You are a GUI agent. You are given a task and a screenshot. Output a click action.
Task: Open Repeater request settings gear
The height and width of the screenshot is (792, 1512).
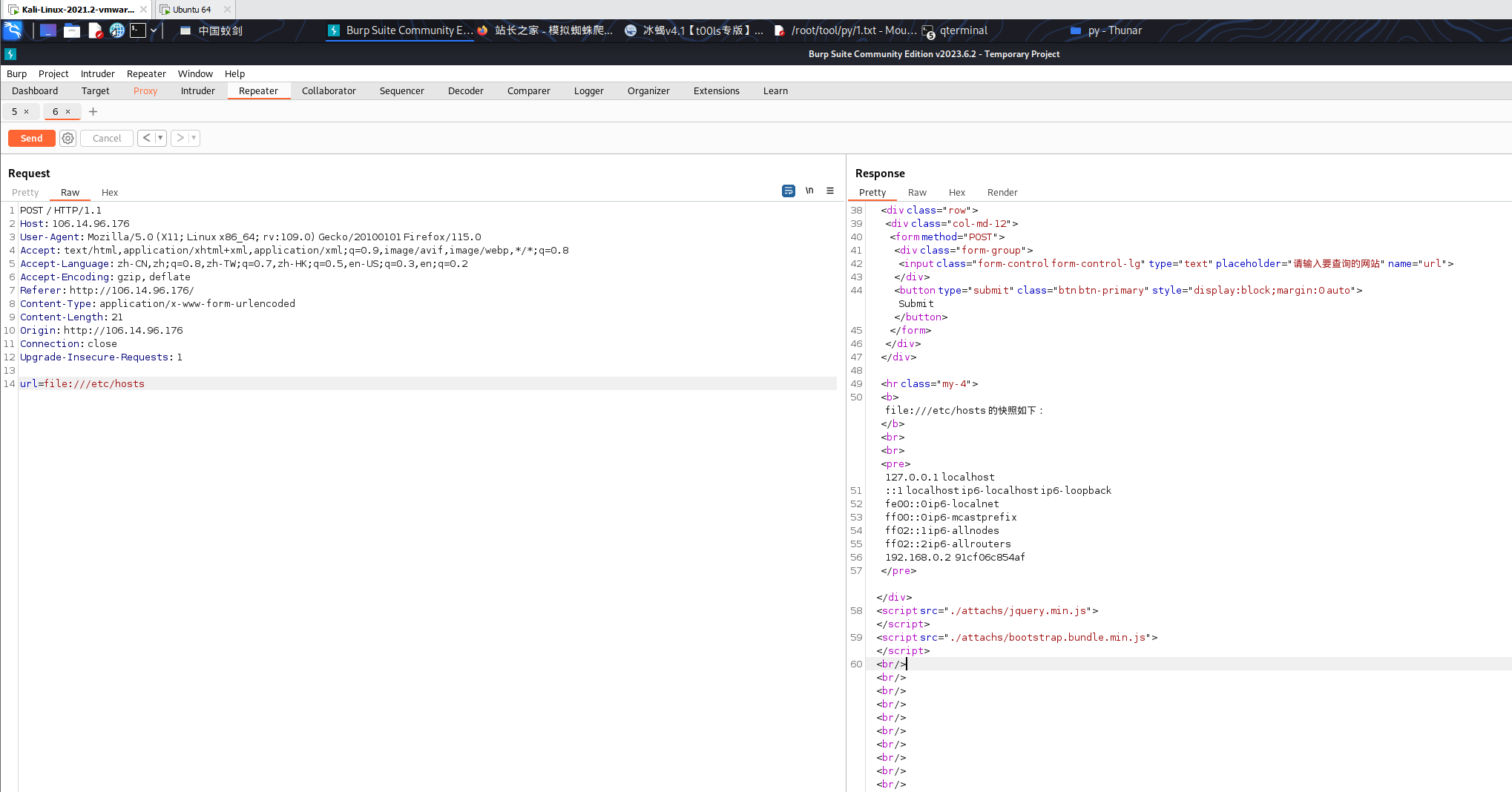click(68, 138)
